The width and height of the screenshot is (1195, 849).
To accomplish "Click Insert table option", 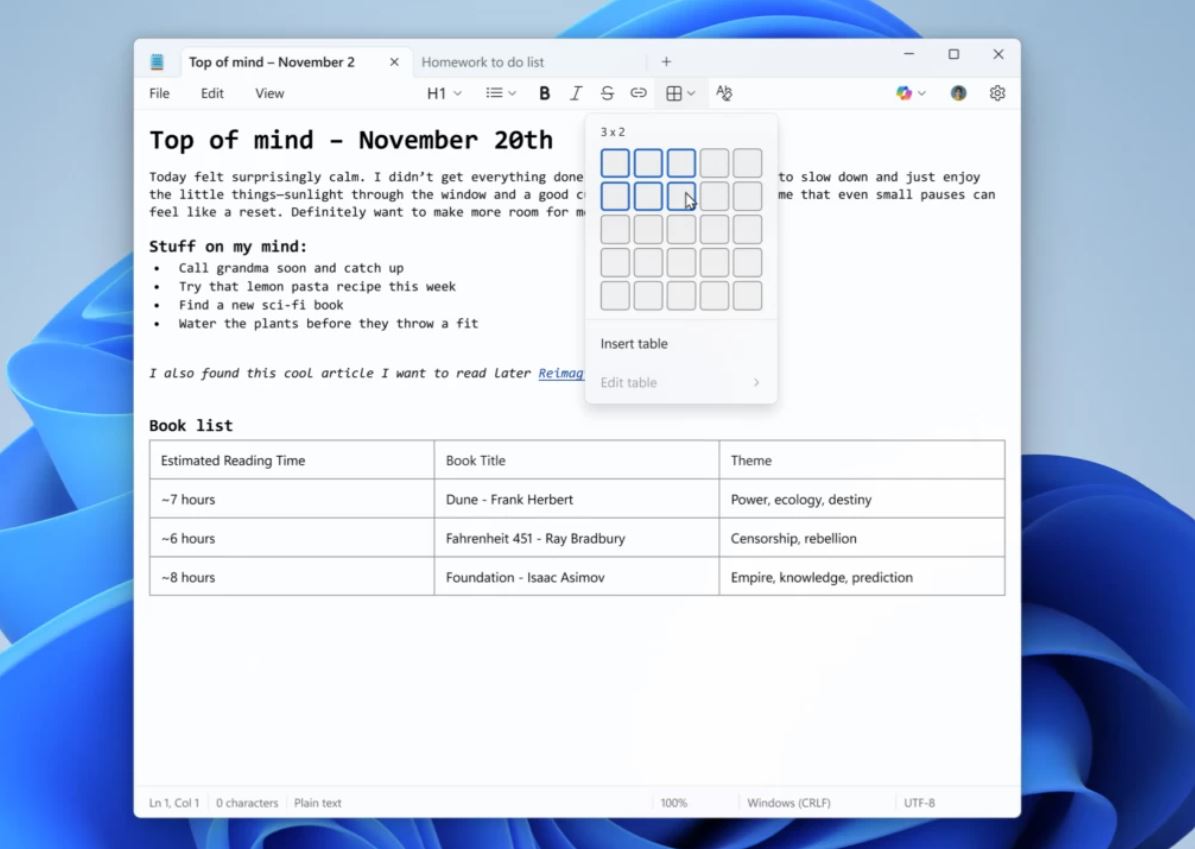I will click(634, 344).
